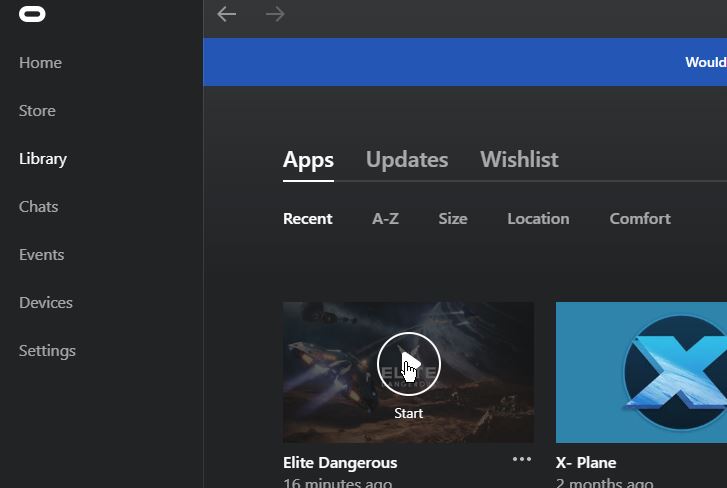Sort apps by Recent
Image resolution: width=727 pixels, height=488 pixels.
(x=307, y=219)
